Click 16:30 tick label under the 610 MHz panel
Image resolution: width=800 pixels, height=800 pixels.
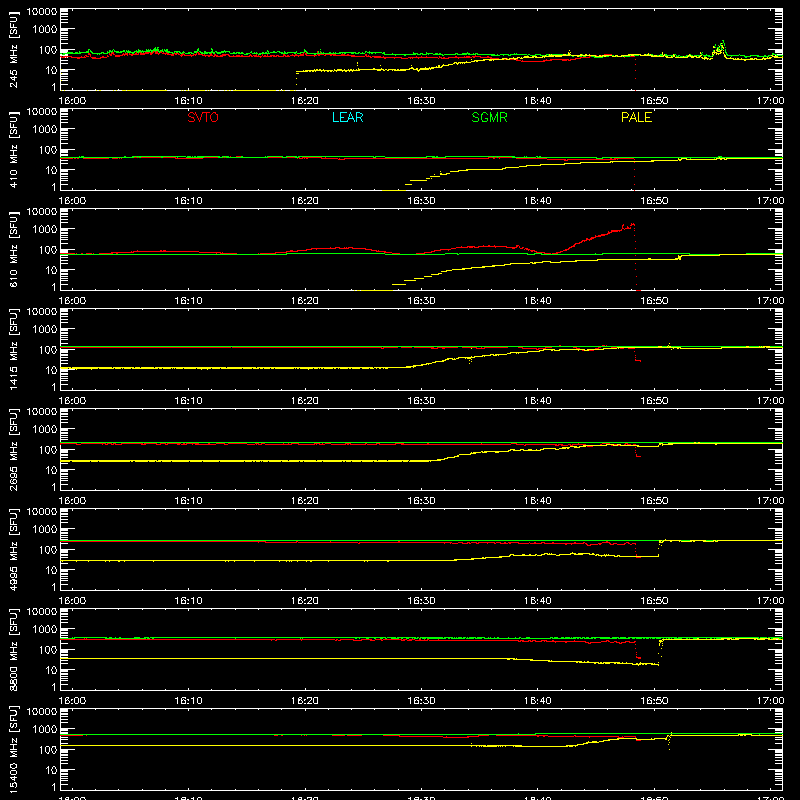point(421,301)
